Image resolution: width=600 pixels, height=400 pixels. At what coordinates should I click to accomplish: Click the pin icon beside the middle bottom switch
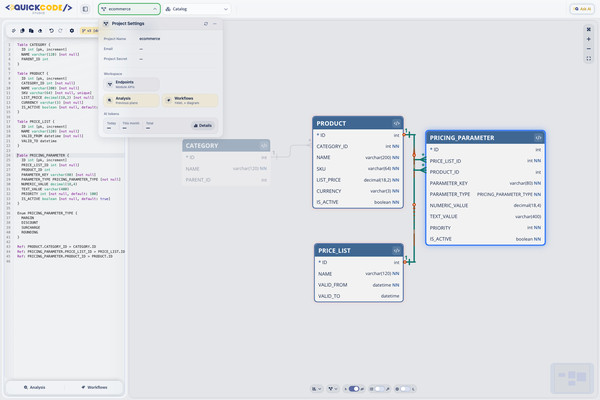click(388, 389)
